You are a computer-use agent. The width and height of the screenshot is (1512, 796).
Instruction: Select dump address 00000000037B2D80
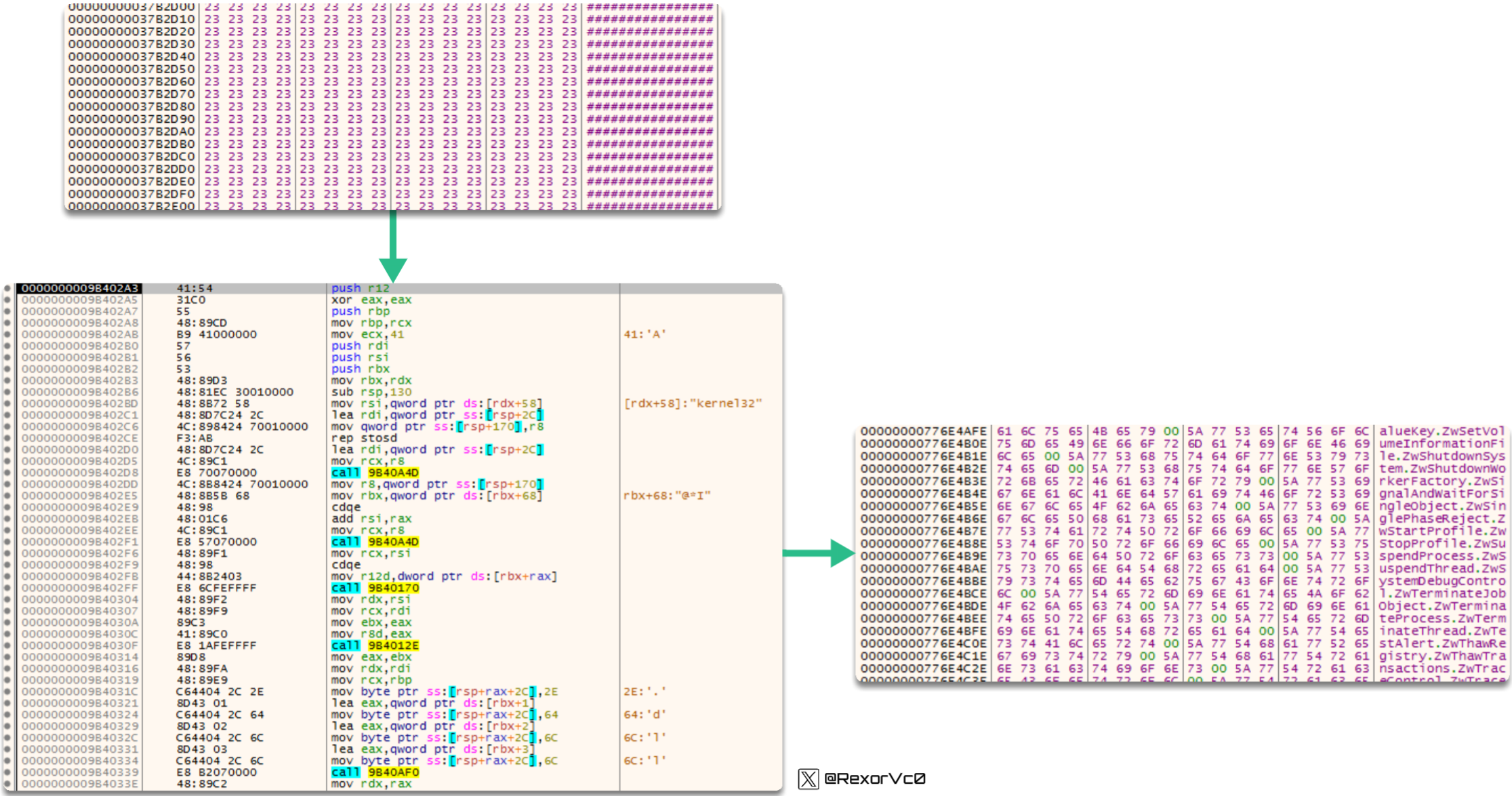131,107
